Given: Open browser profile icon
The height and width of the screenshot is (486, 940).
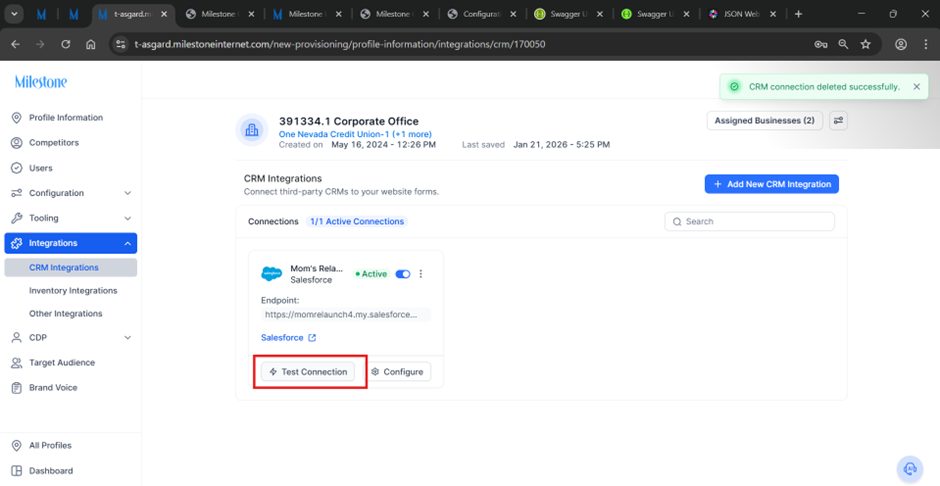Looking at the screenshot, I should 900,44.
